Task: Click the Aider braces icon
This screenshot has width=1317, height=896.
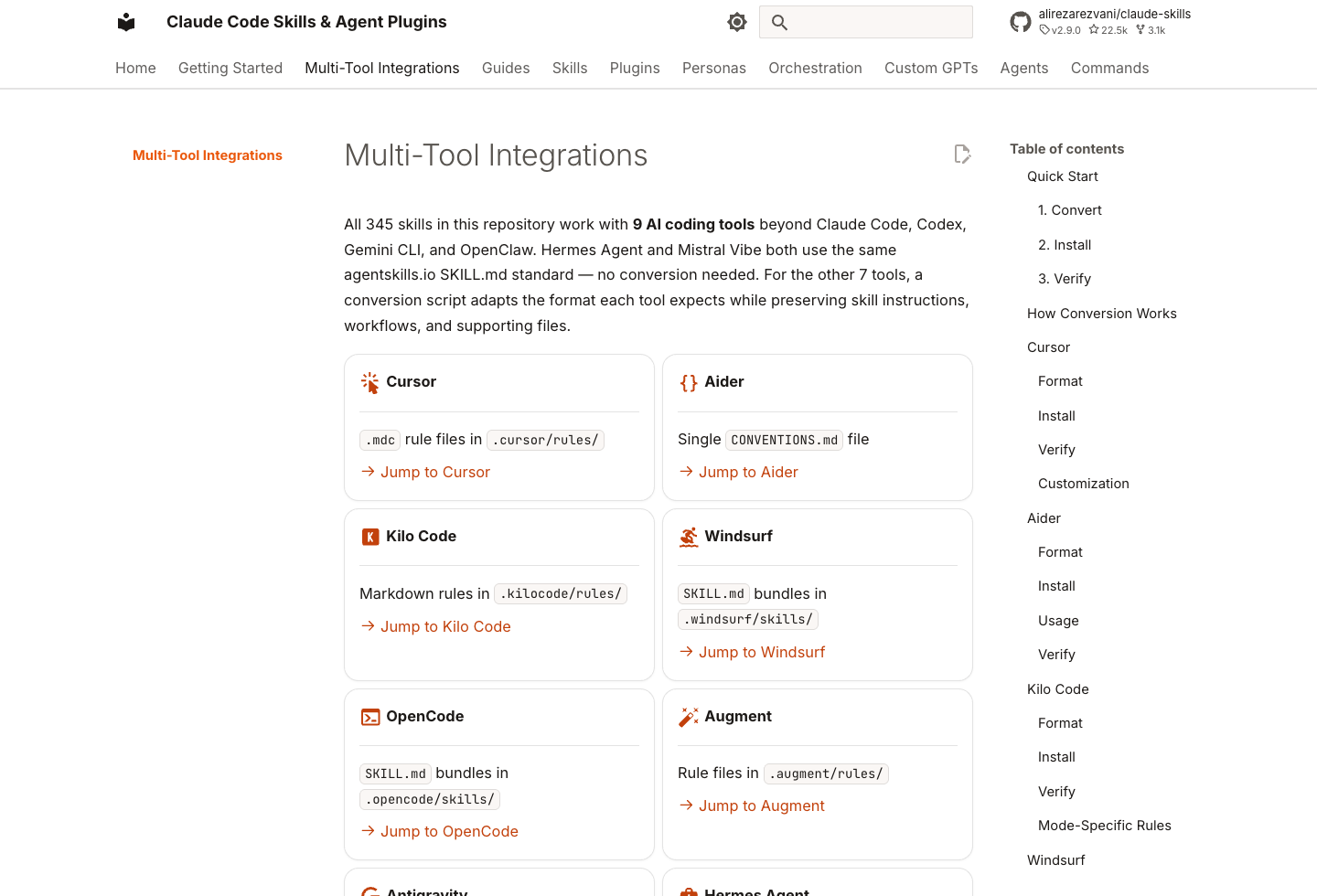Action: [x=688, y=382]
